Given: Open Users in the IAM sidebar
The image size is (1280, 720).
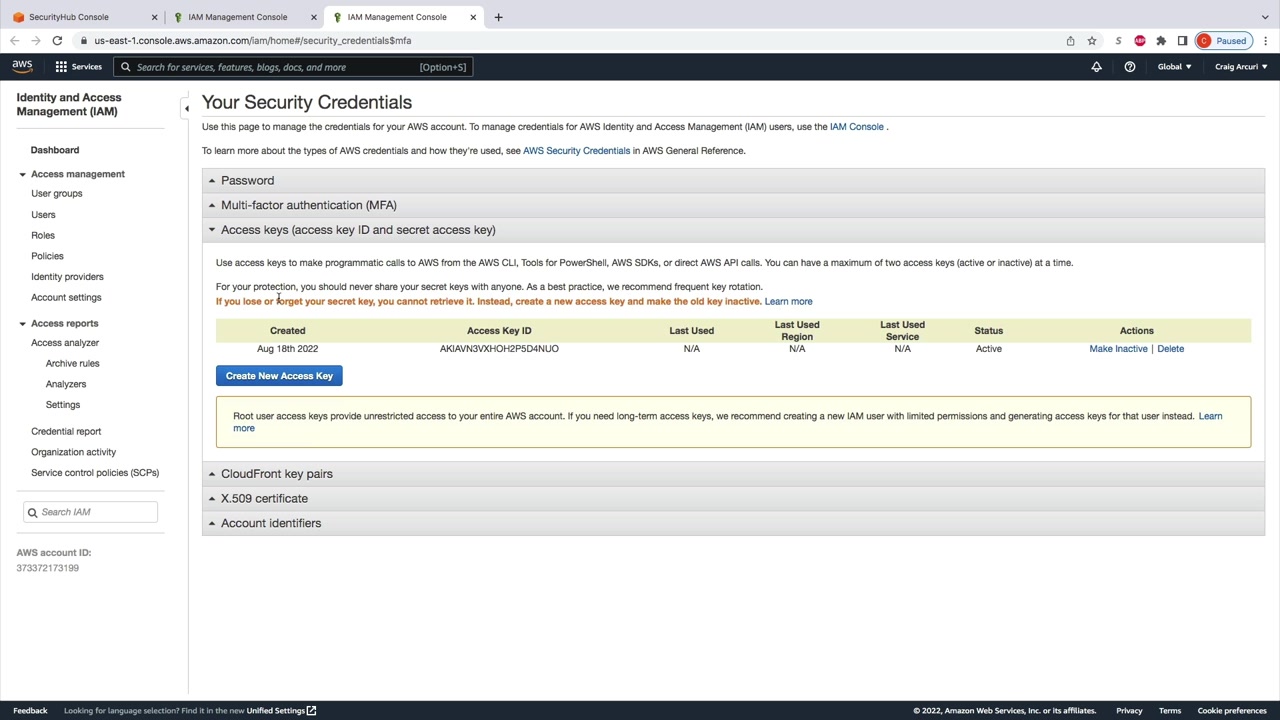Looking at the screenshot, I should [43, 215].
